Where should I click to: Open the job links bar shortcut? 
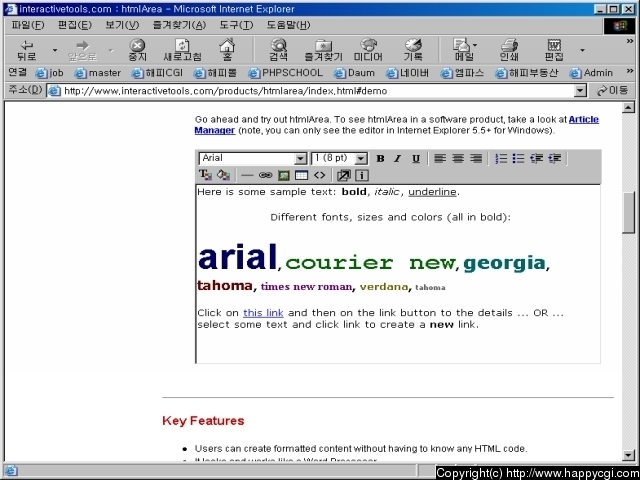point(49,73)
